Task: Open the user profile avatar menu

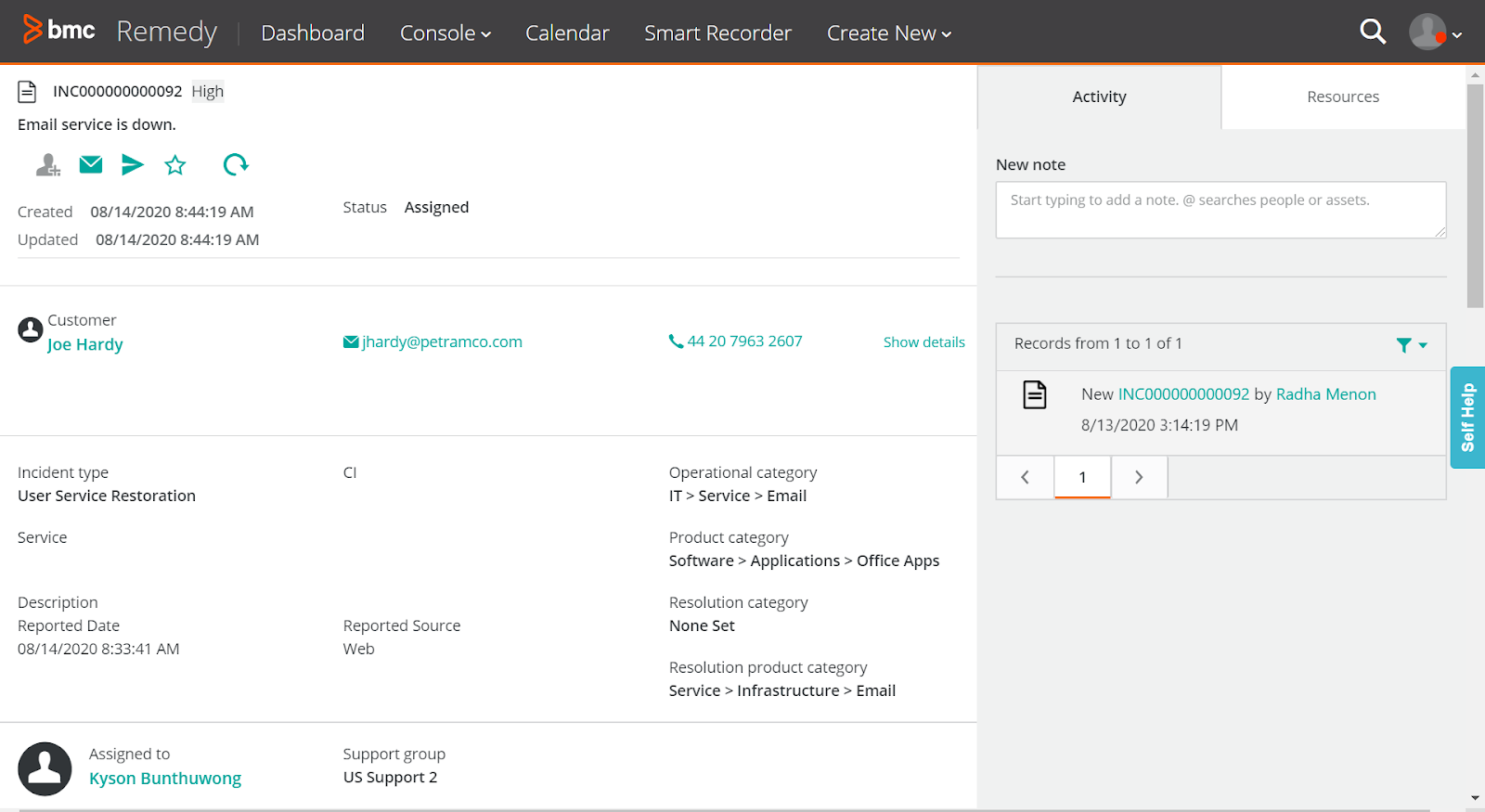Action: pyautogui.click(x=1434, y=32)
